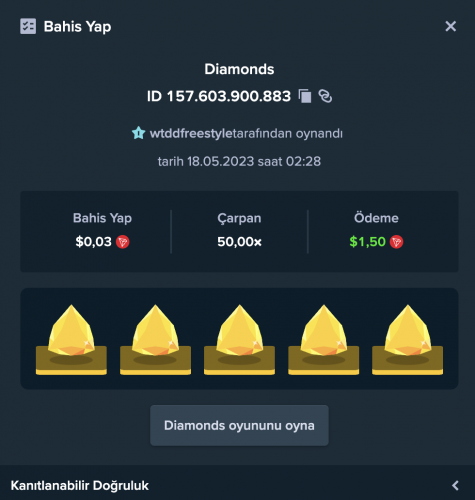475x500 pixels.
Task: Click the bet slip icon beside Bahis Yap title
Action: click(x=28, y=26)
